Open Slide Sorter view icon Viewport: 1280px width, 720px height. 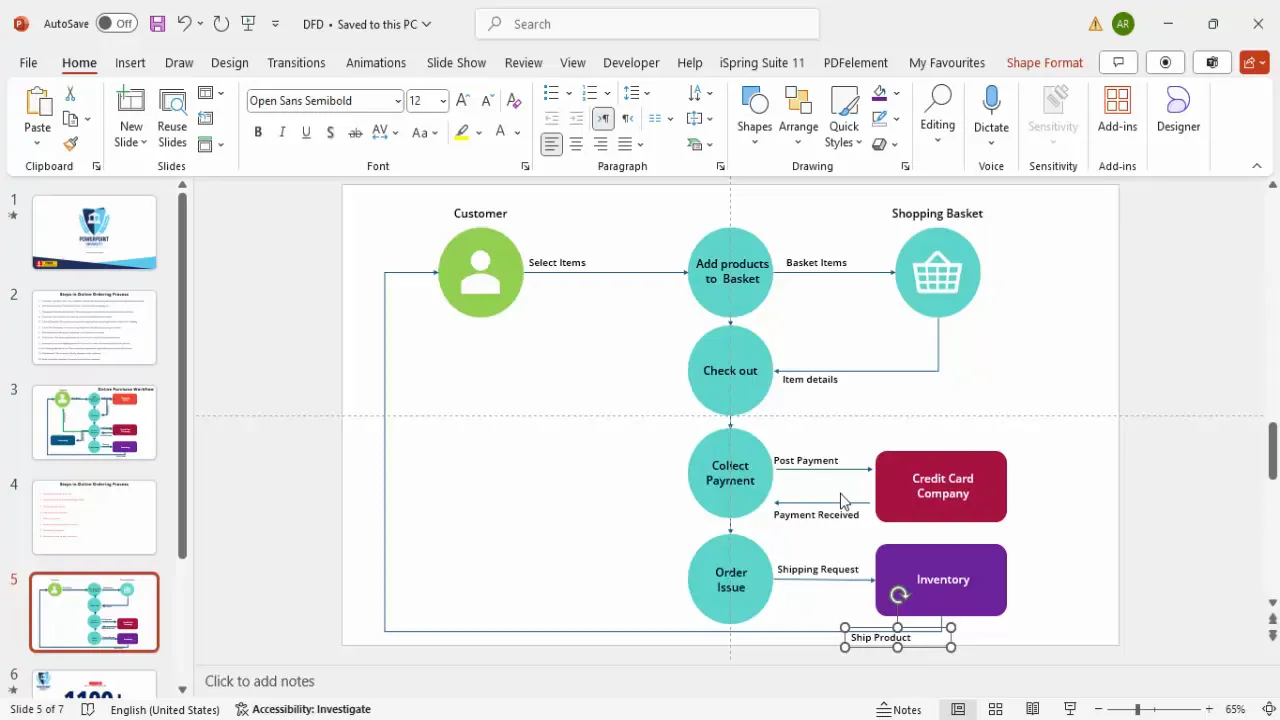pos(995,709)
